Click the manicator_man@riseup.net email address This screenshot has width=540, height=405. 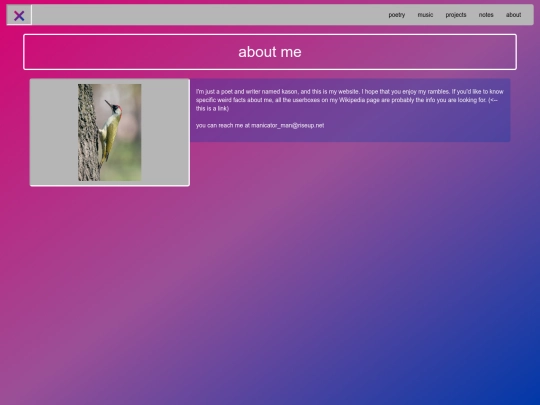click(x=288, y=125)
